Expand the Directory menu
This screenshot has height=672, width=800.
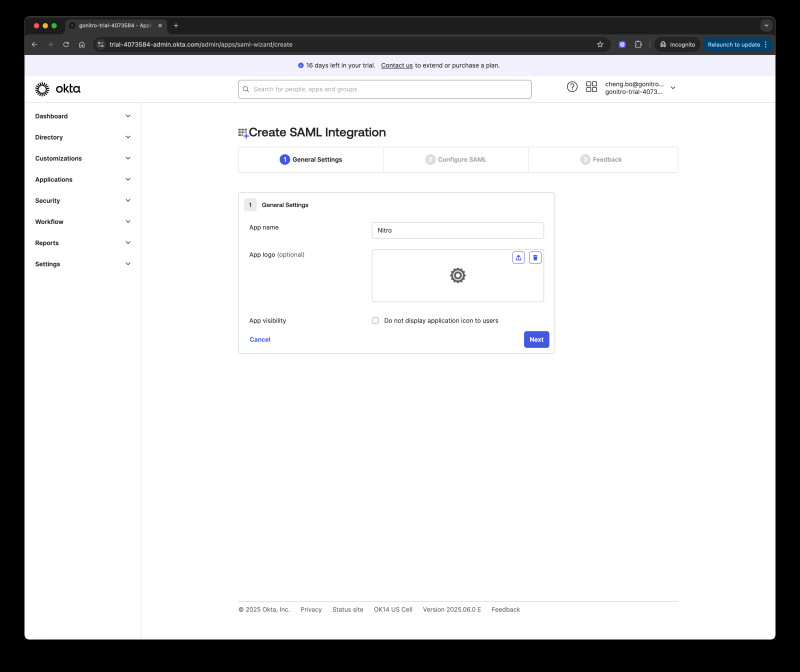pyautogui.click(x=83, y=137)
